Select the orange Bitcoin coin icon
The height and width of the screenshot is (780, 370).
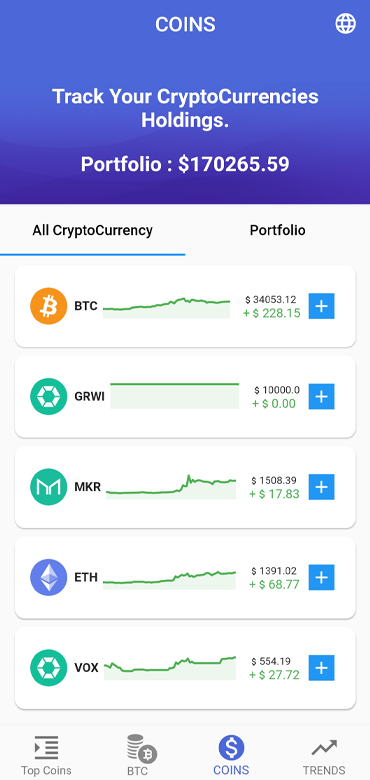pos(49,306)
